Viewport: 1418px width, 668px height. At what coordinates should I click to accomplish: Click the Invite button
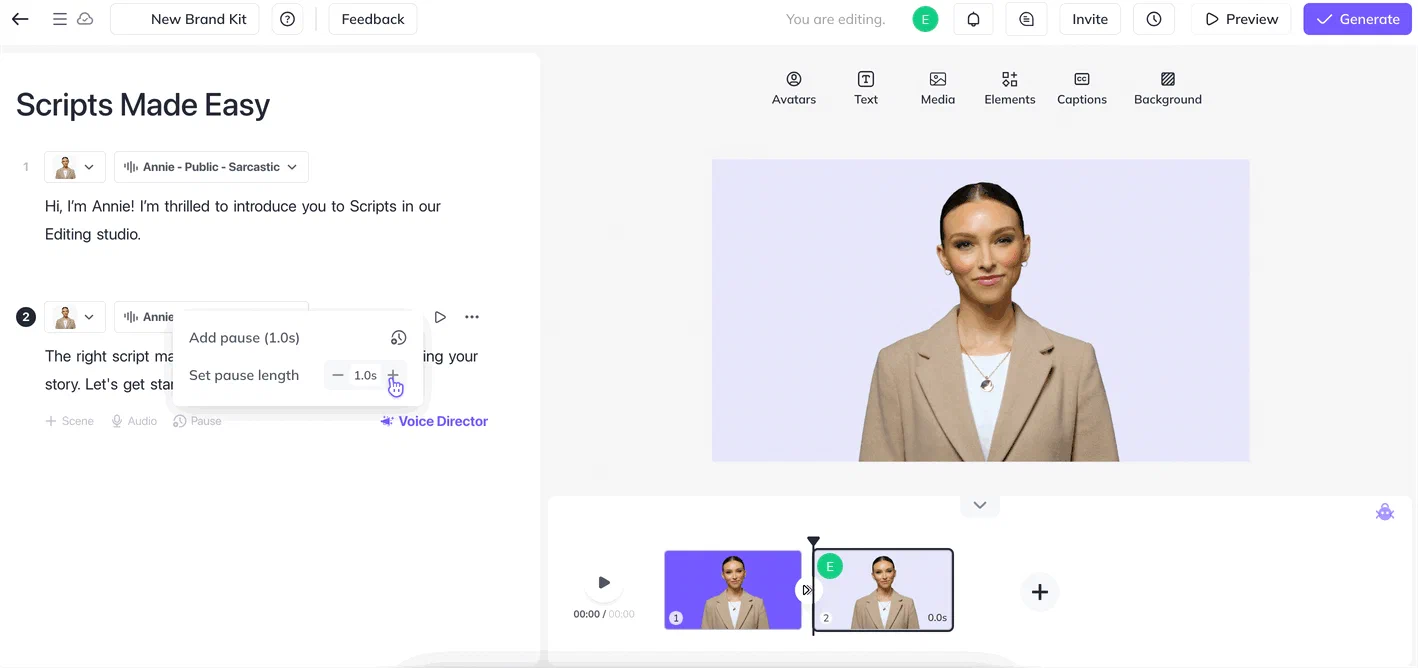[1090, 19]
